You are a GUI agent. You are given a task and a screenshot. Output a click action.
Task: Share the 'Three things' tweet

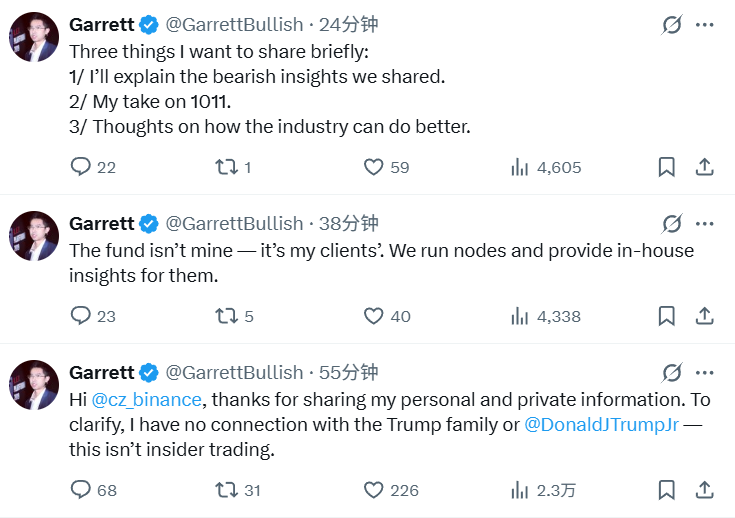704,167
